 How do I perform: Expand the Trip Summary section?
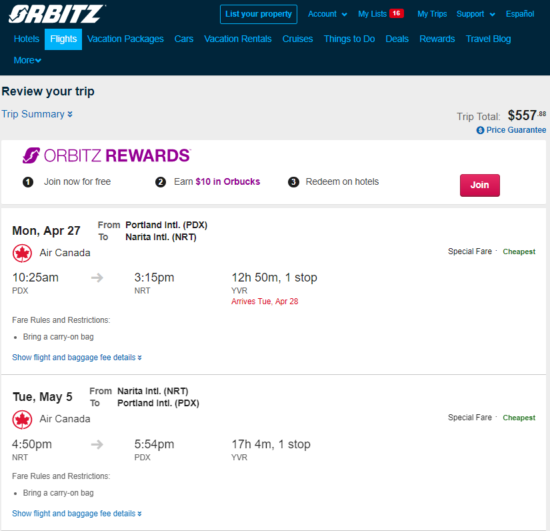point(37,114)
